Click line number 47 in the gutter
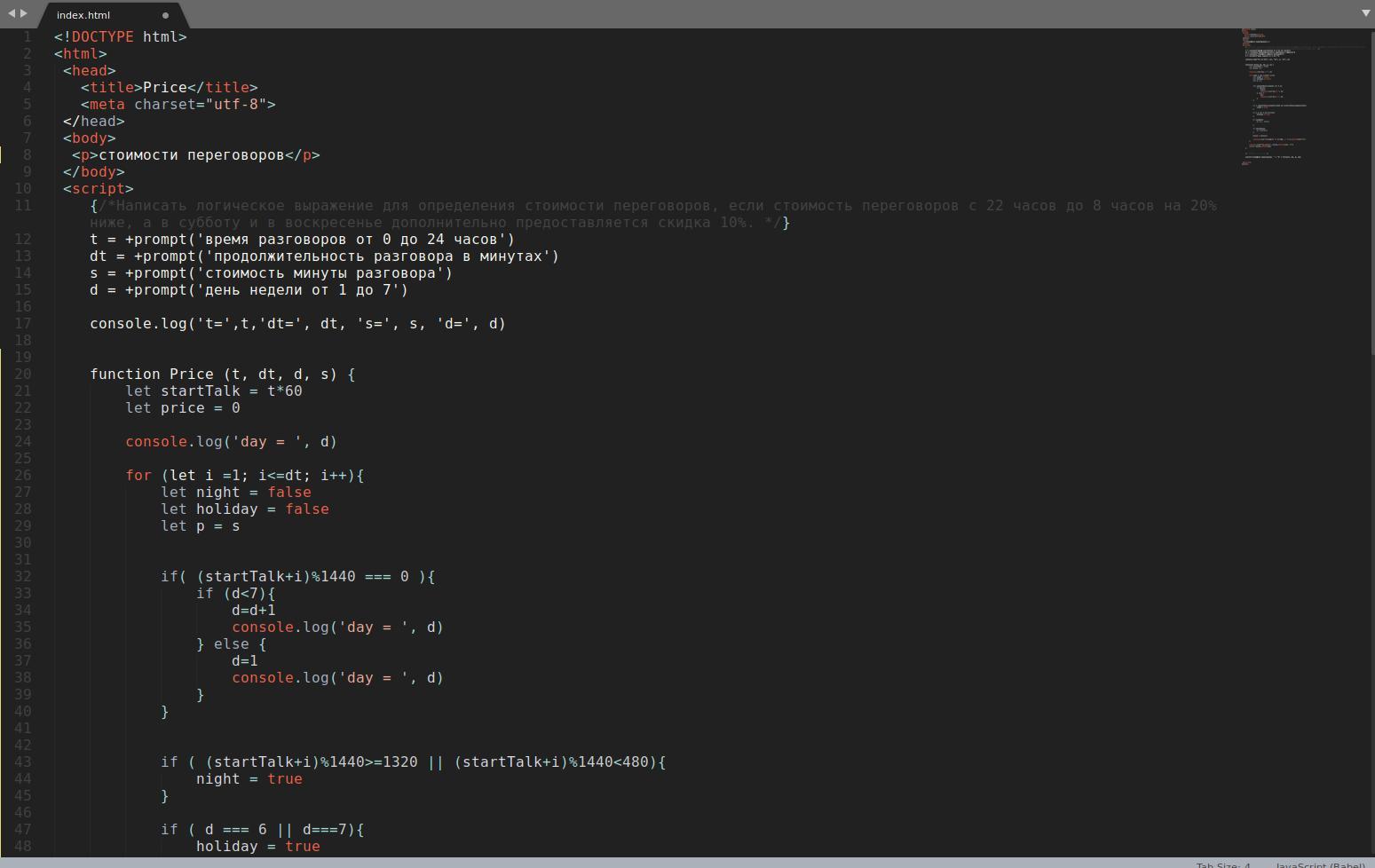1375x868 pixels. tap(22, 829)
